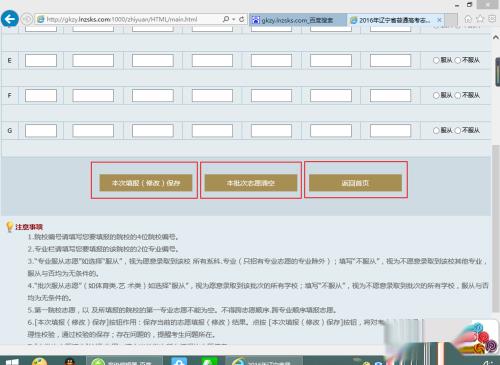Click the first input field in row E
The image size is (500, 365).
[x=41, y=61]
